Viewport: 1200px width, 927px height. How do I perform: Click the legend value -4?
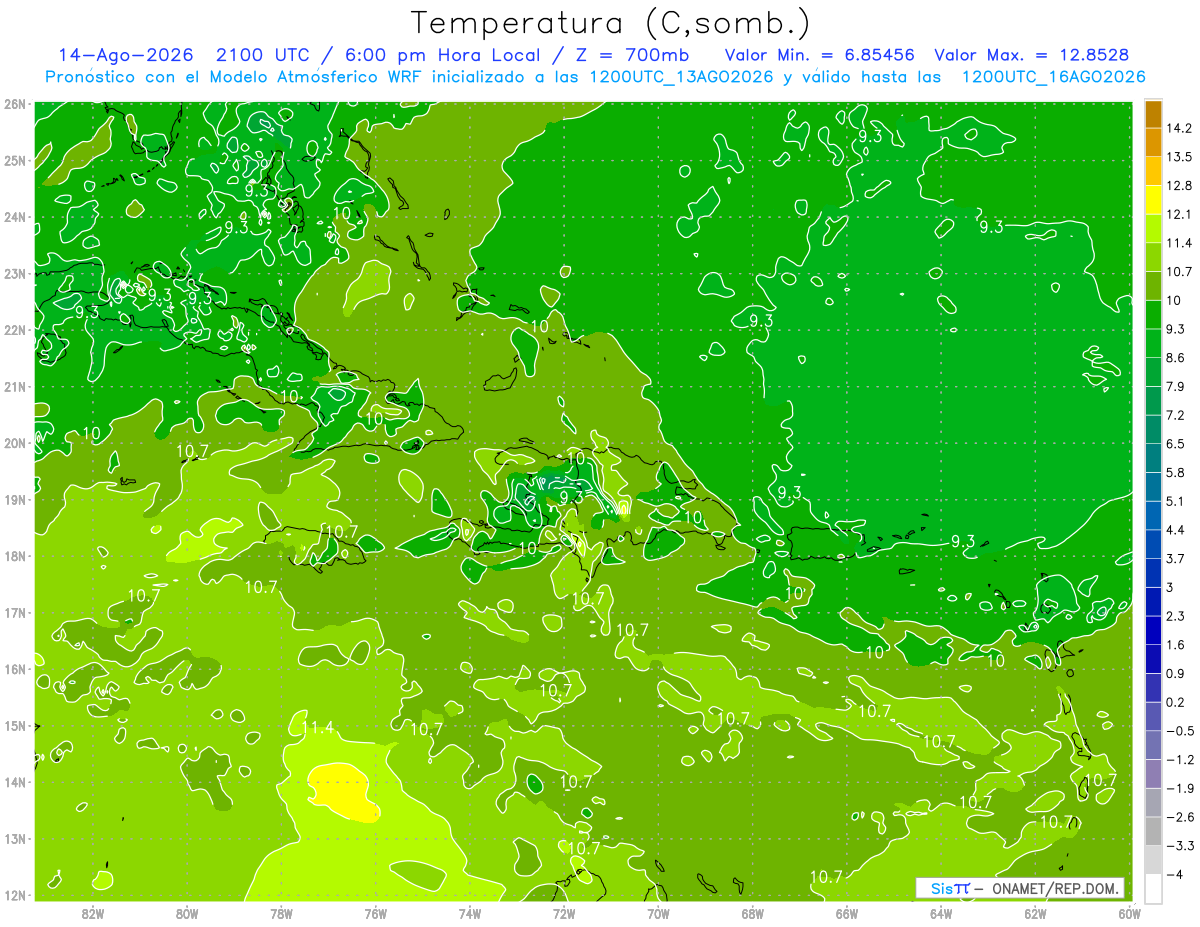pos(1173,875)
